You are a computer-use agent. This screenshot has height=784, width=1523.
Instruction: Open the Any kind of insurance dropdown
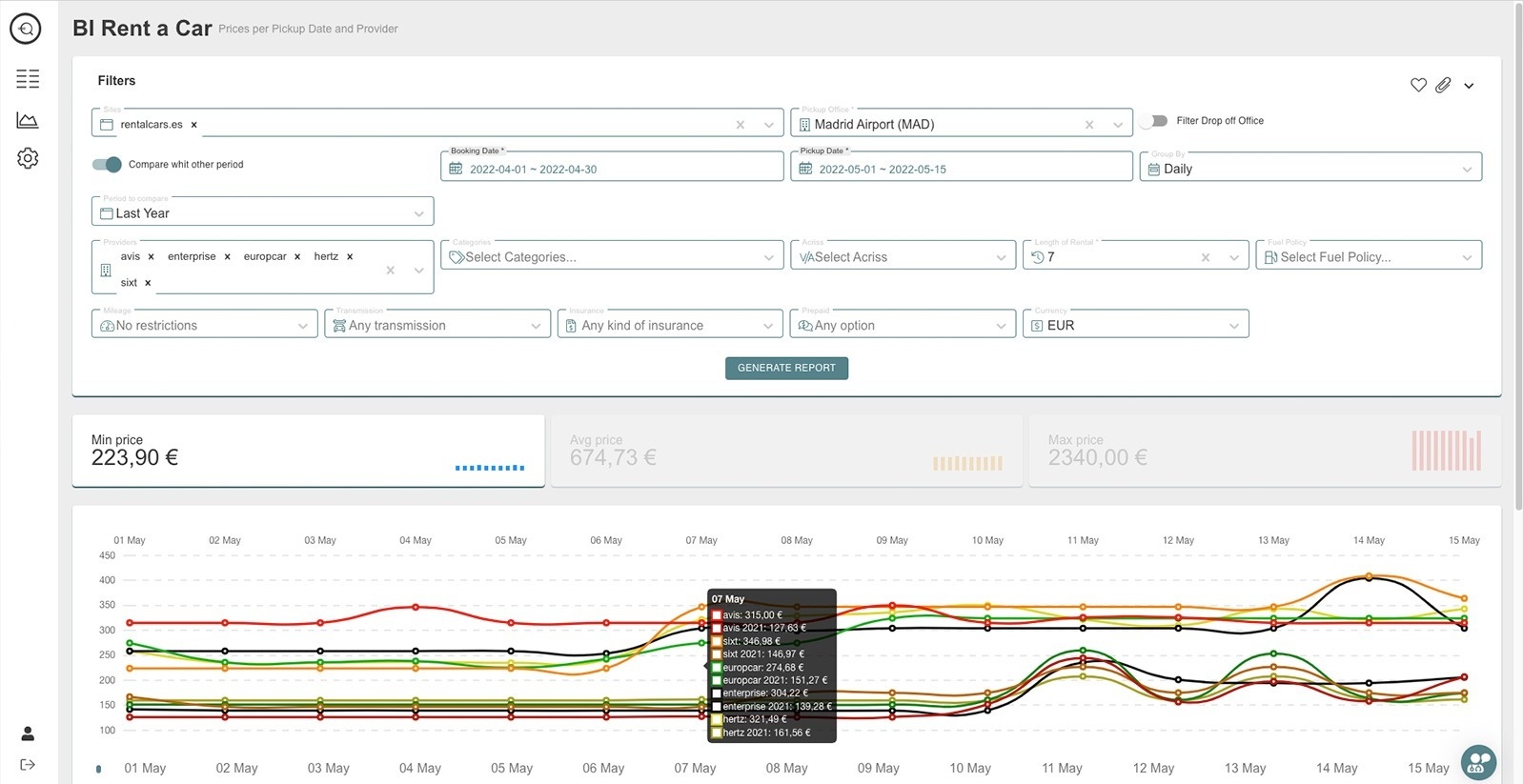670,324
